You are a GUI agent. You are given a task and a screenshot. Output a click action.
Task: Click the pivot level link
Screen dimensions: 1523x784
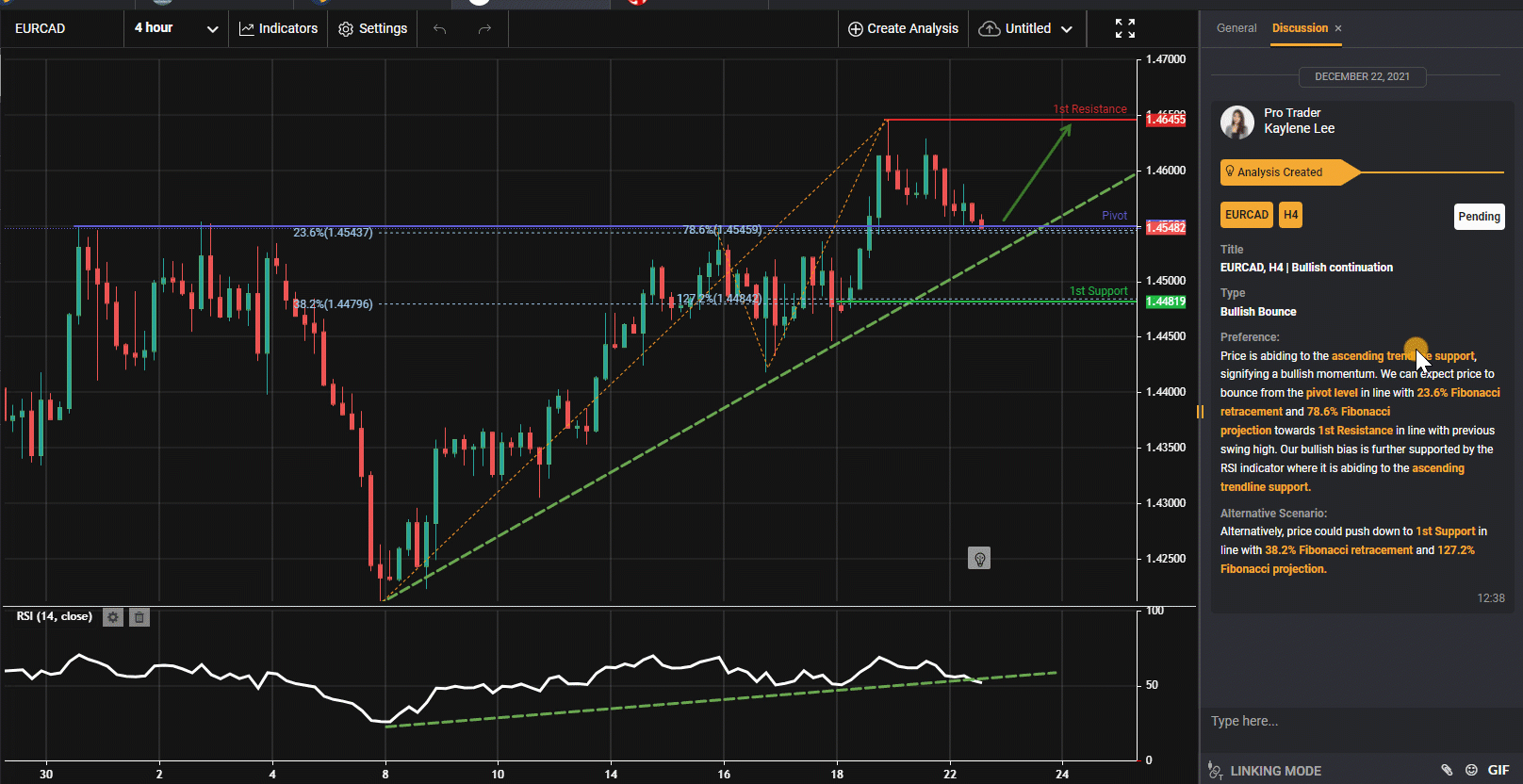1332,393
